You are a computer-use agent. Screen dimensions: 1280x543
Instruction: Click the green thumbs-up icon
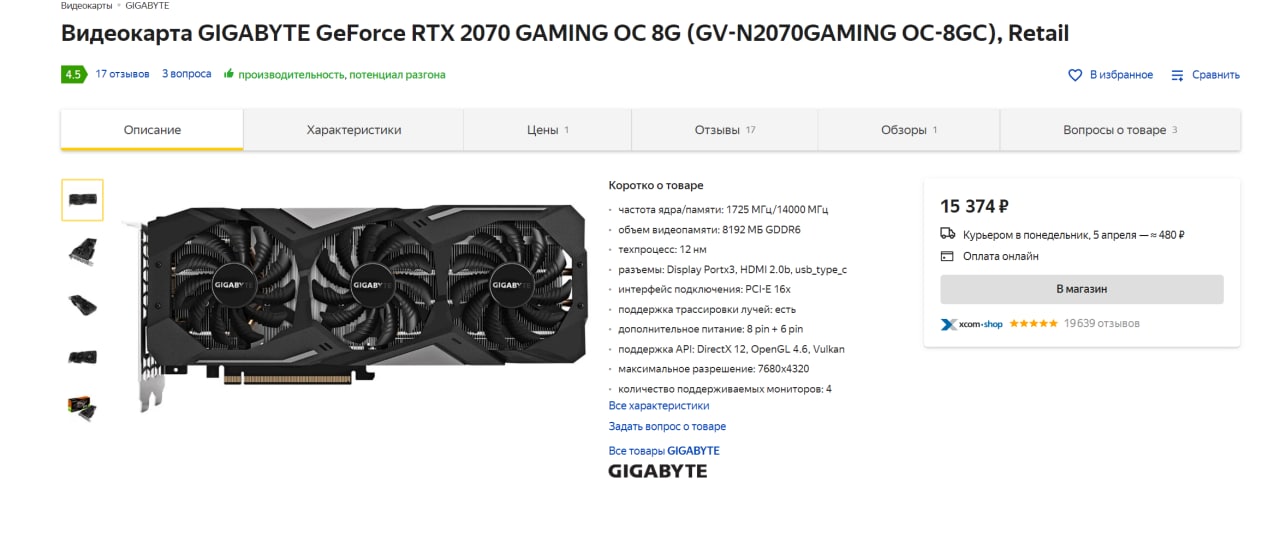point(229,74)
